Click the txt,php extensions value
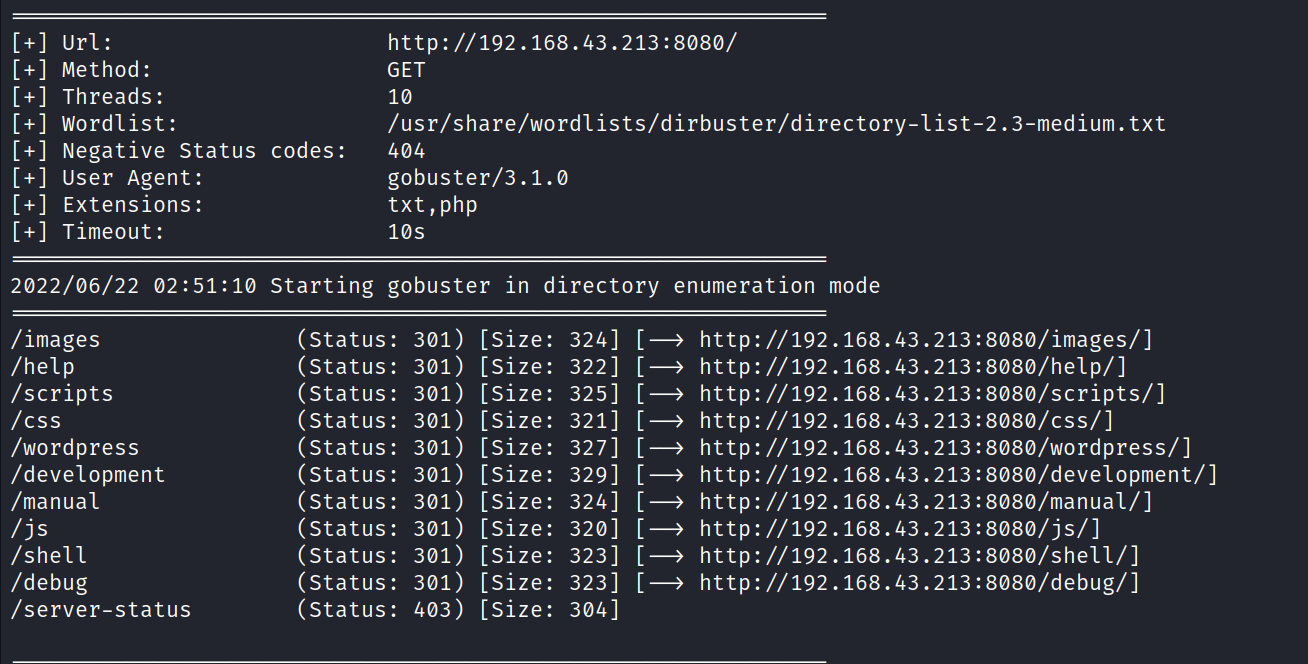1308x664 pixels. [x=432, y=205]
